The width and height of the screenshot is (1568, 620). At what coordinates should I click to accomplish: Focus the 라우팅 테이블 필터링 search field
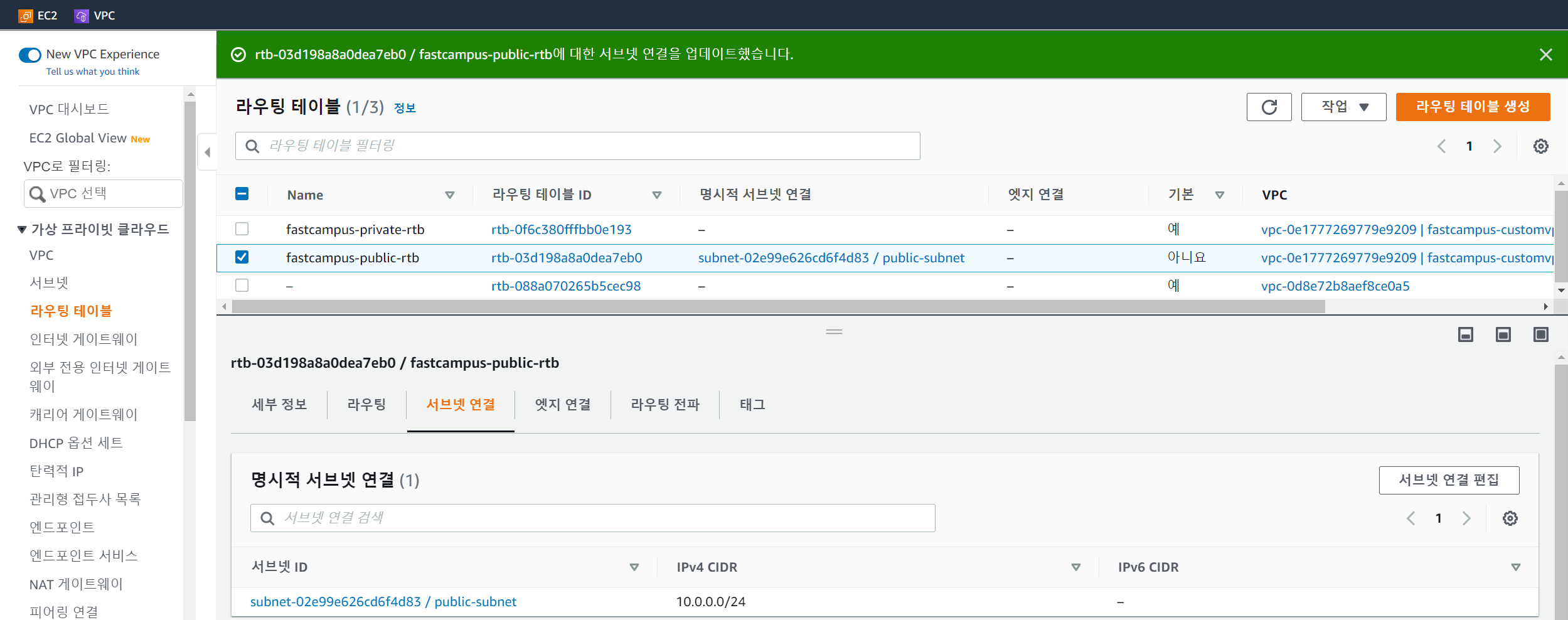click(x=577, y=146)
